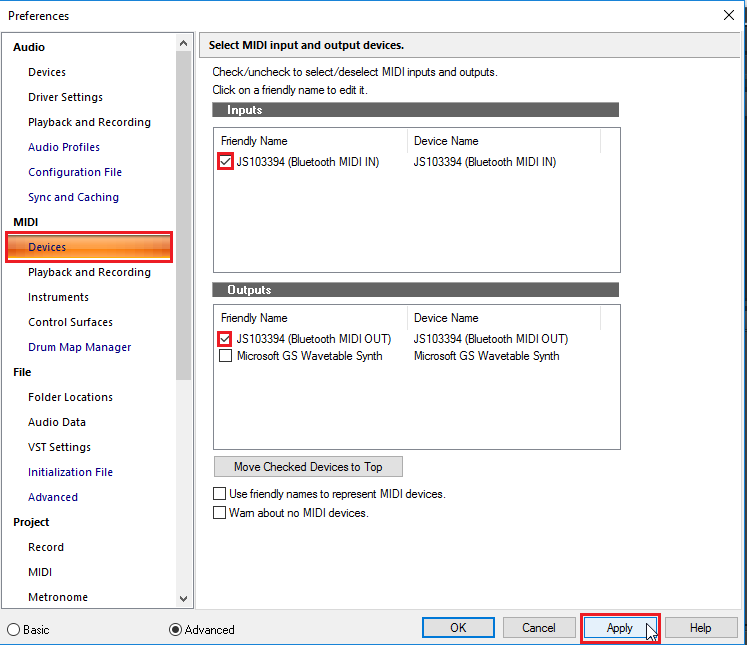Edit the Bluetooth MIDI IN friendly name
The height and width of the screenshot is (645, 747).
[x=308, y=162]
